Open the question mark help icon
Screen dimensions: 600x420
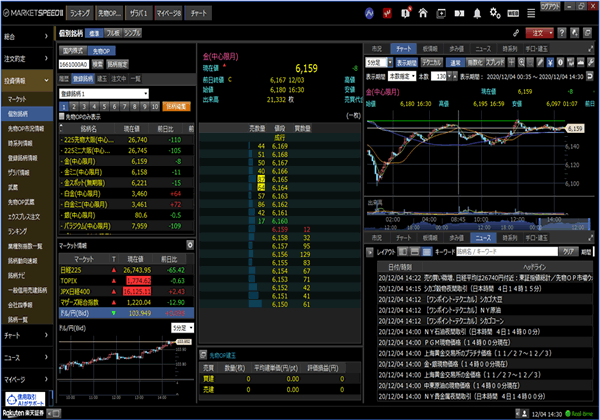[x=562, y=33]
